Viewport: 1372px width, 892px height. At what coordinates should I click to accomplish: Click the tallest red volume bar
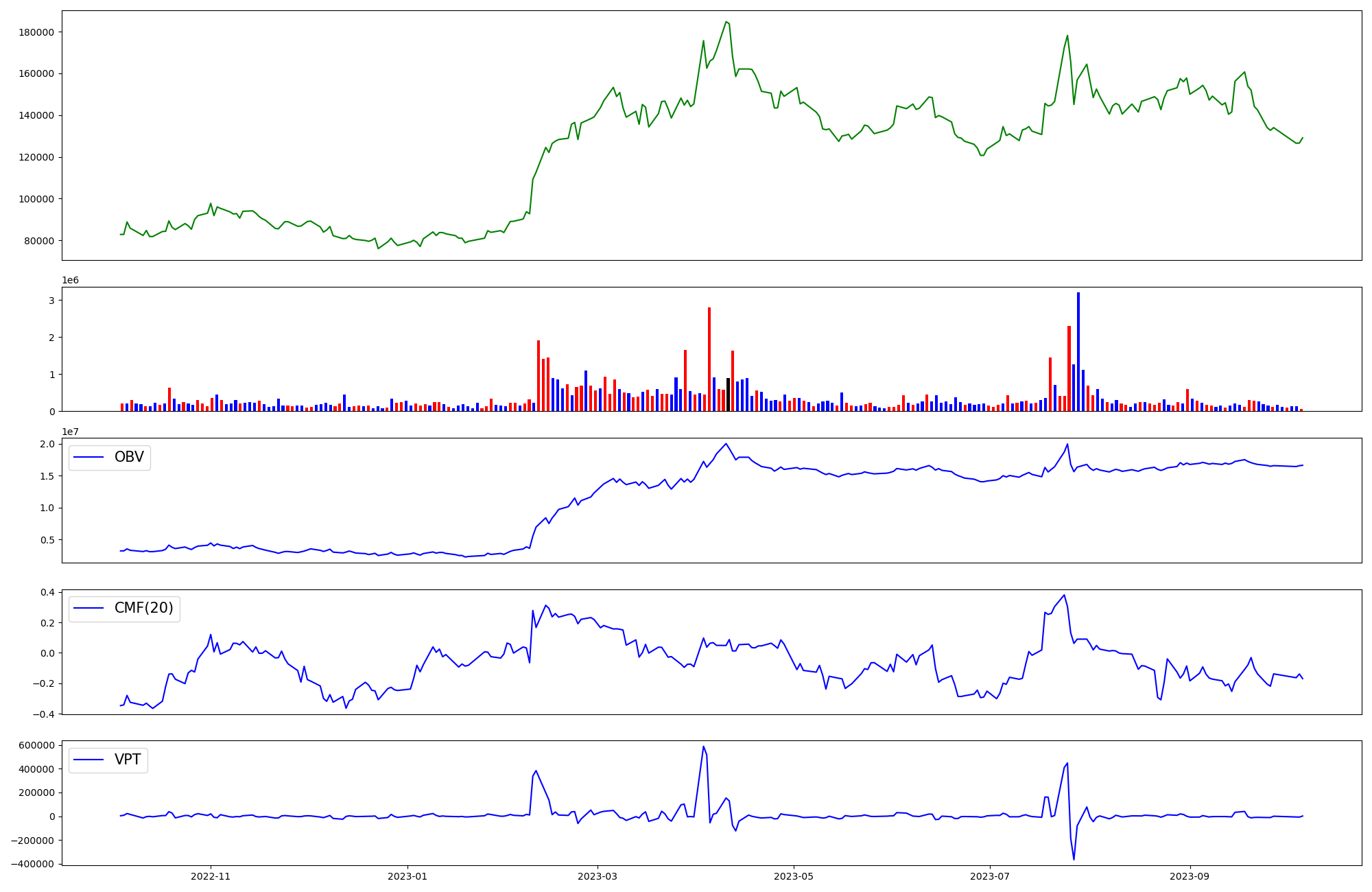(x=709, y=359)
